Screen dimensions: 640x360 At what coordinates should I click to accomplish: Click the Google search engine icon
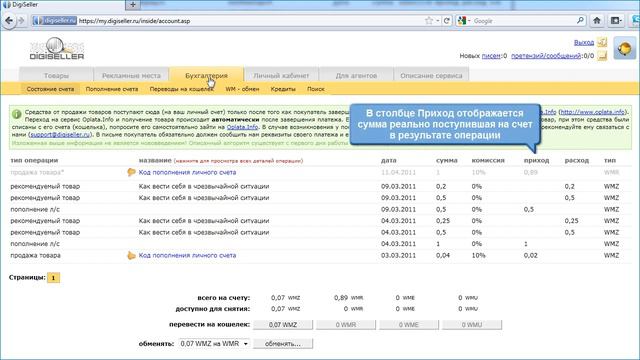(462, 20)
